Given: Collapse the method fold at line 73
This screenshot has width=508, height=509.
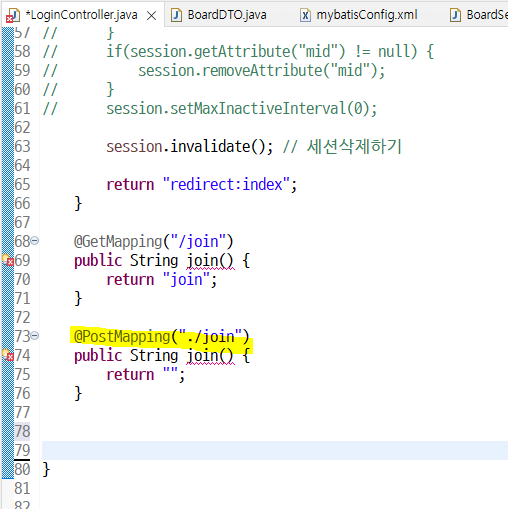Looking at the screenshot, I should pos(35,335).
